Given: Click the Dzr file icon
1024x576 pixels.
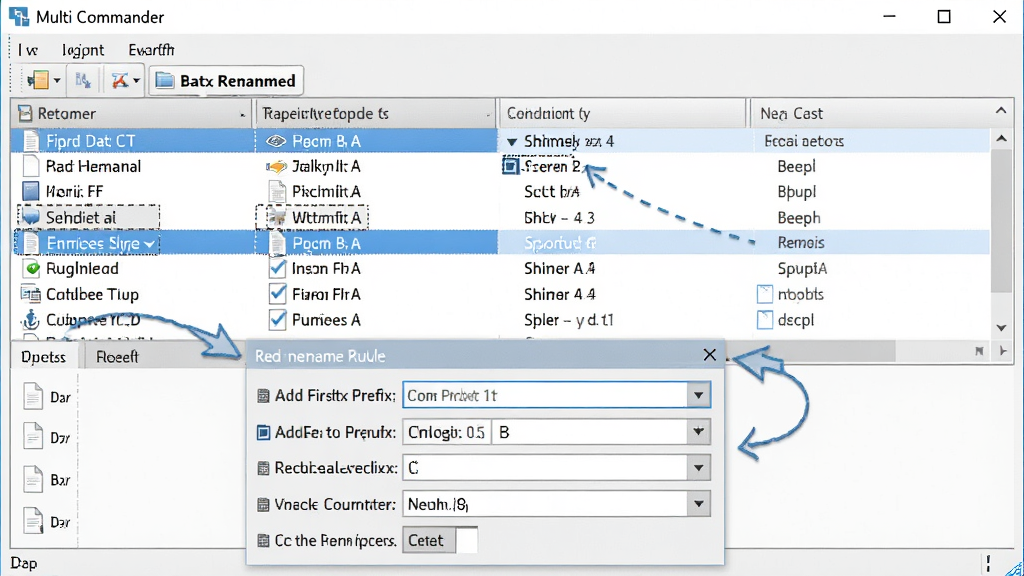Looking at the screenshot, I should pos(32,436).
